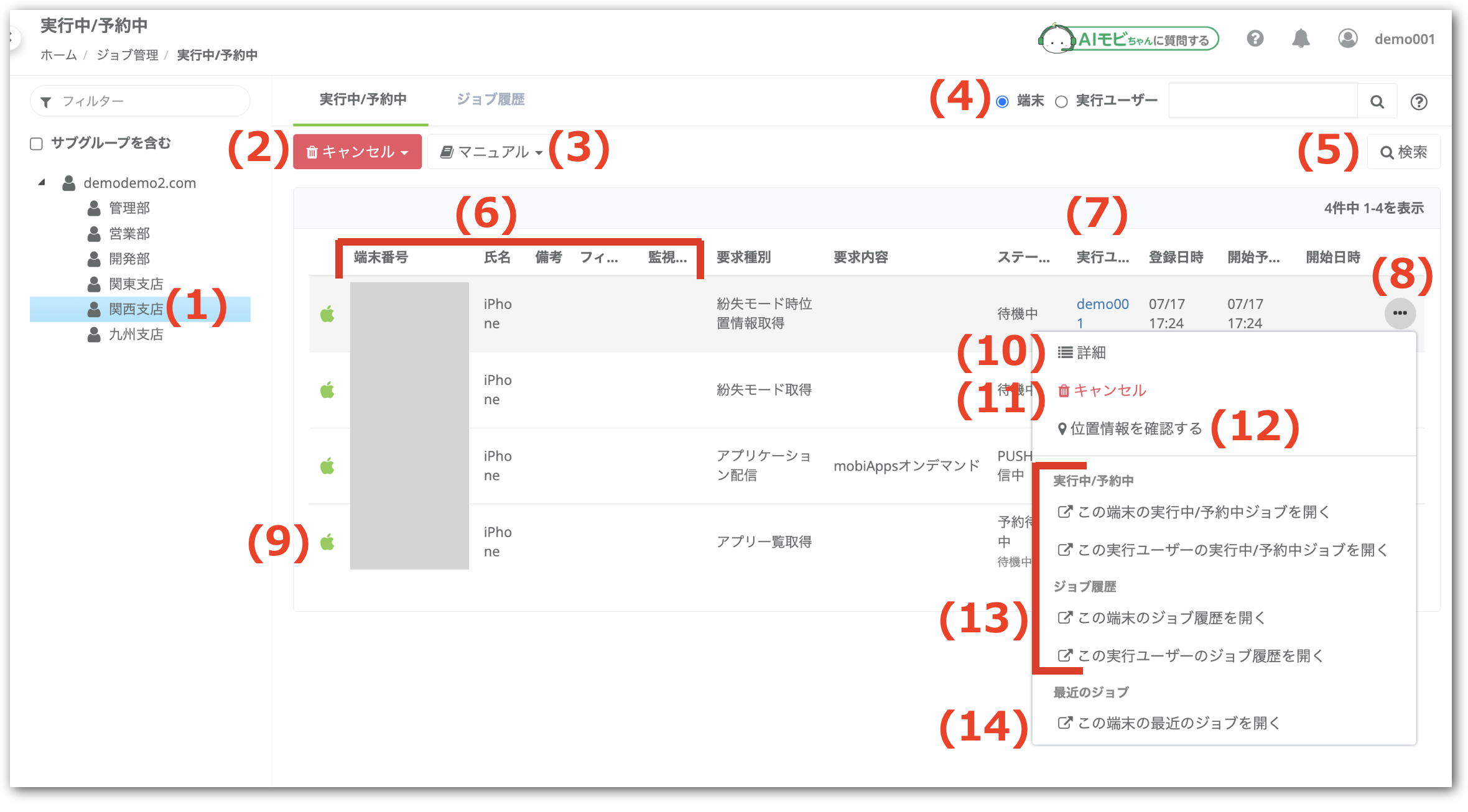Viewport: 1468px width, 812px height.
Task: Click the Apple icon of the アプリケーション配信 row
Action: pos(327,466)
